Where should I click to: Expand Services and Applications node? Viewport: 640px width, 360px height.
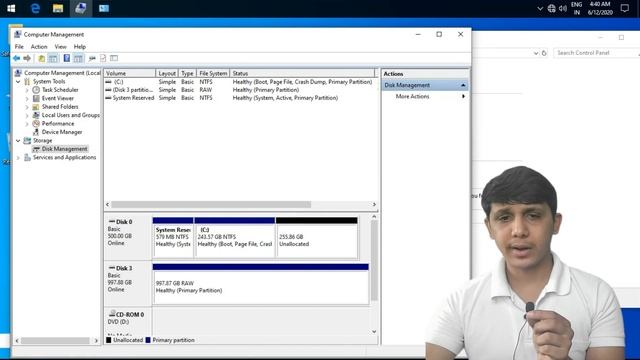pos(18,158)
